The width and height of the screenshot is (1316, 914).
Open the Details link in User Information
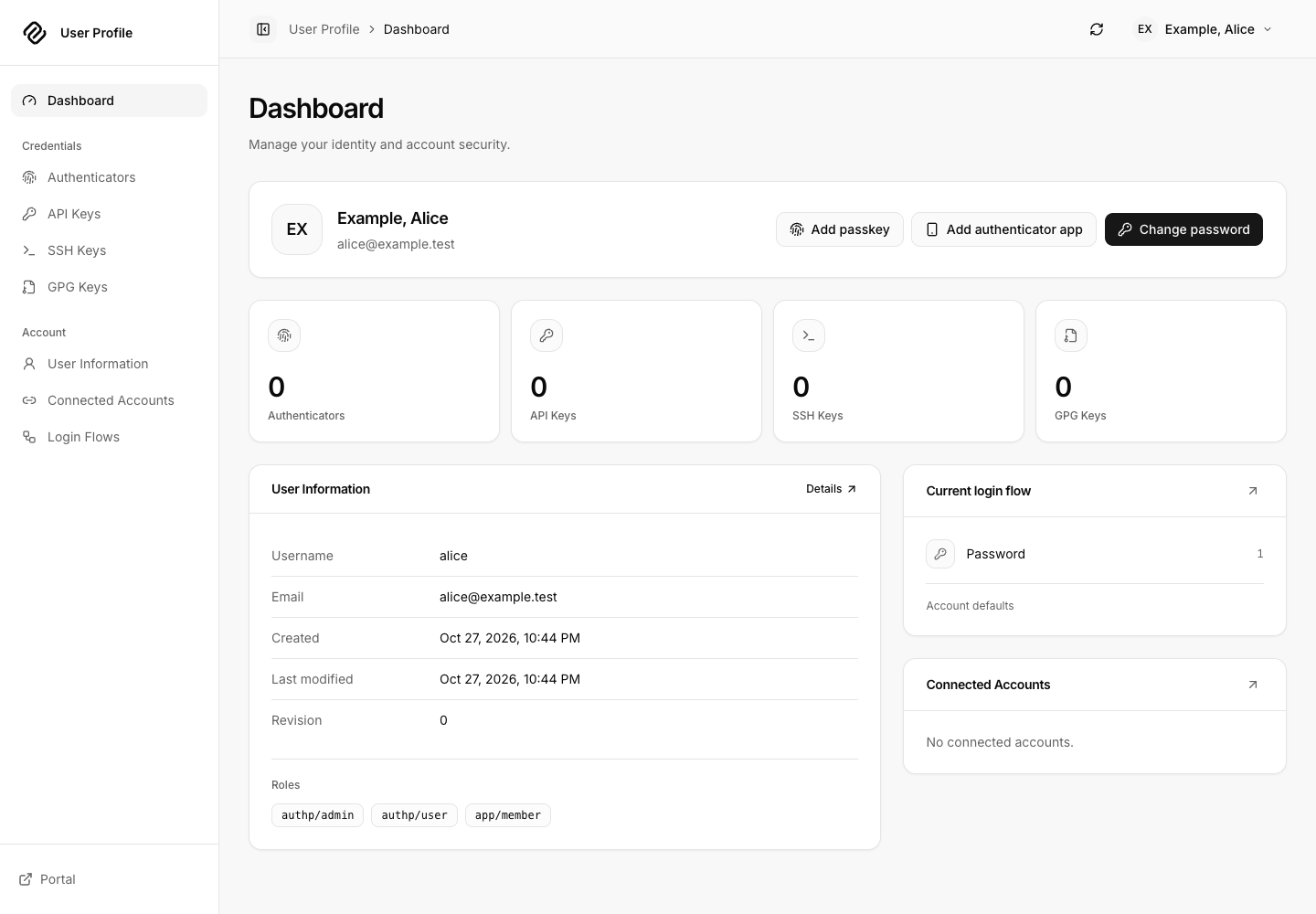(x=832, y=489)
